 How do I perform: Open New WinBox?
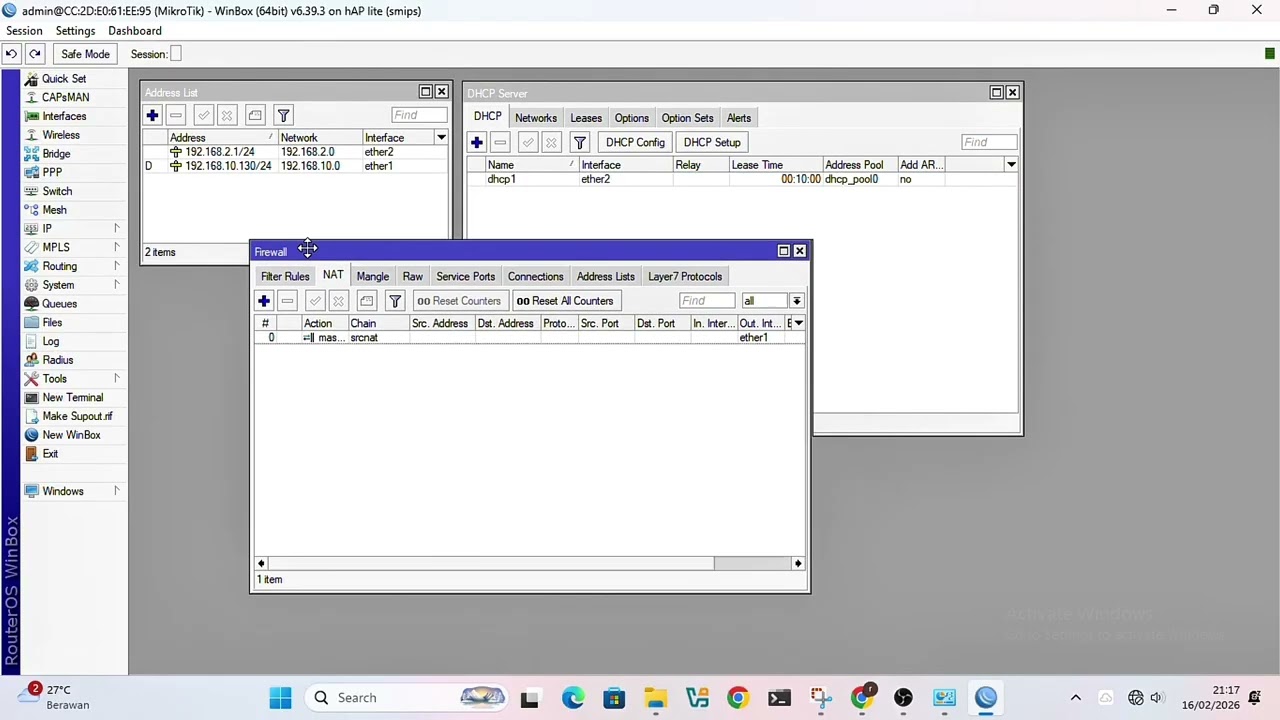pos(71,435)
